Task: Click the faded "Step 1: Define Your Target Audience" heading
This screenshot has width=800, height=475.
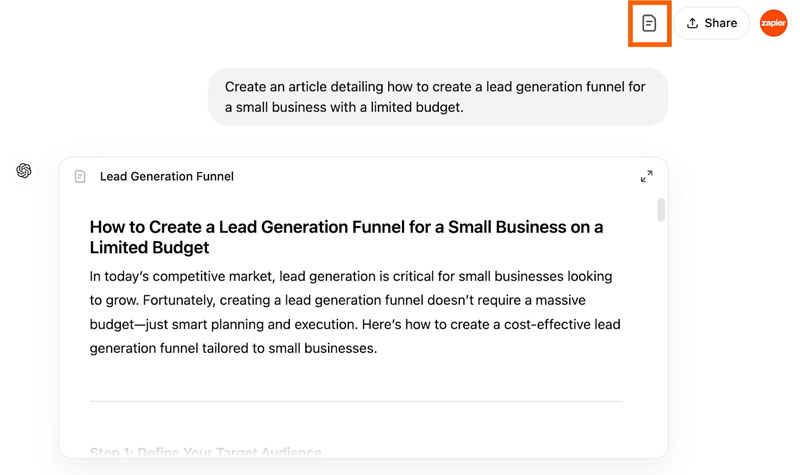Action: click(205, 453)
